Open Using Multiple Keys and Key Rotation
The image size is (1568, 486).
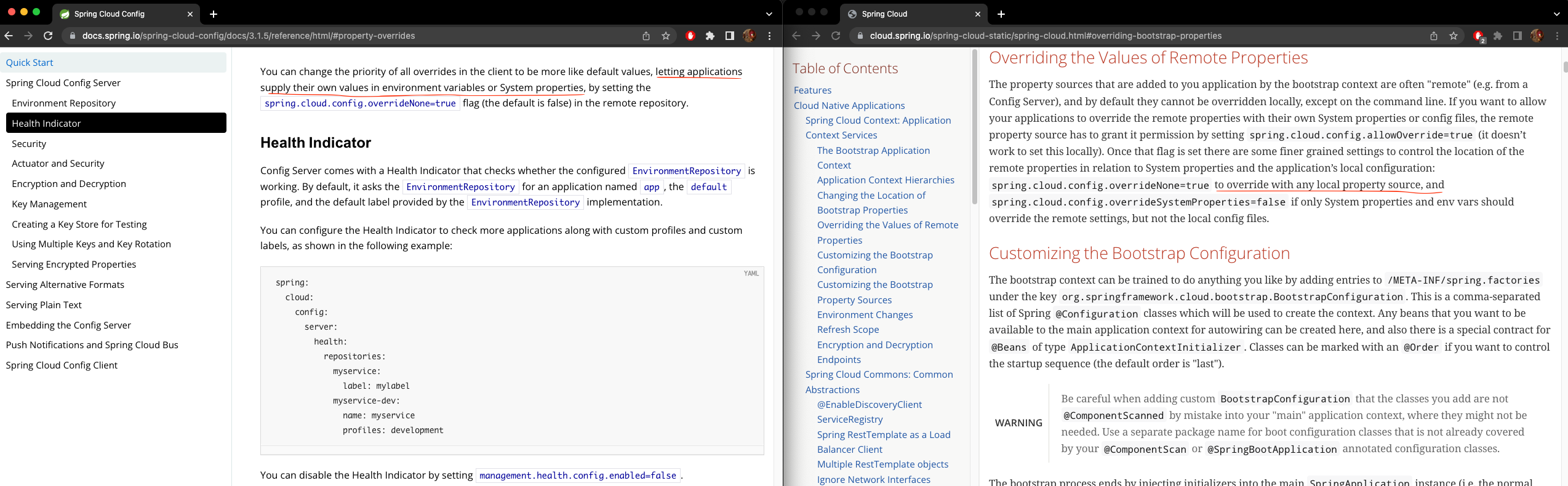coord(91,244)
